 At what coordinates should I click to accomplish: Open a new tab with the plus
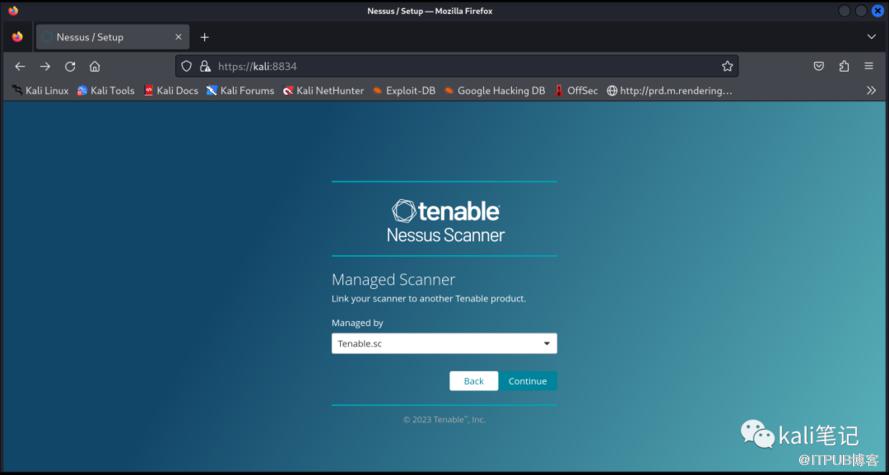tap(205, 37)
